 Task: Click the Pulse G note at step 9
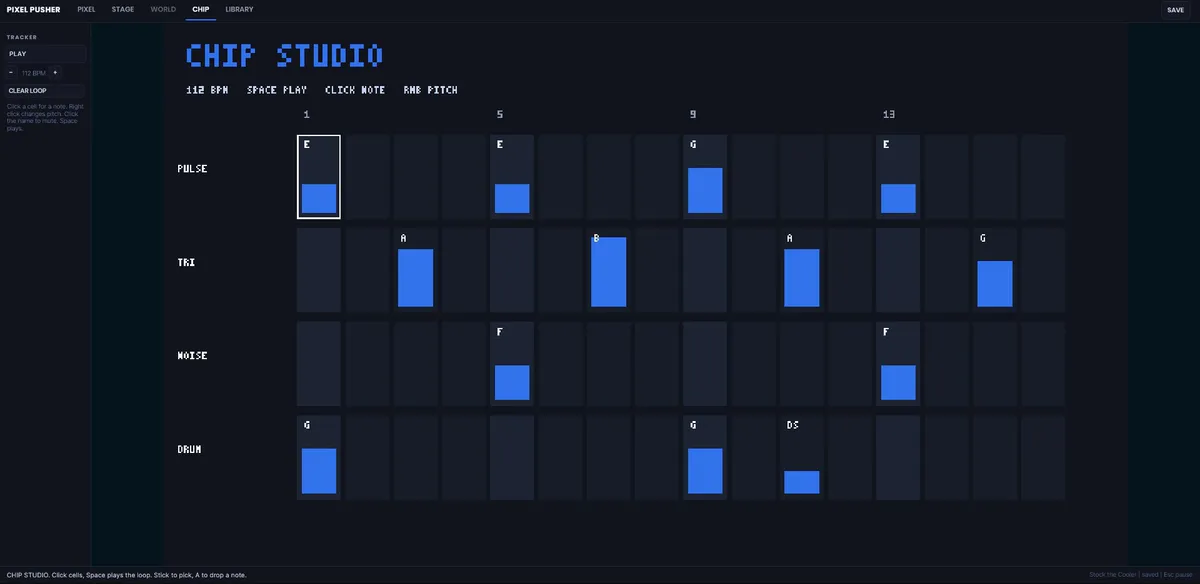tap(705, 177)
